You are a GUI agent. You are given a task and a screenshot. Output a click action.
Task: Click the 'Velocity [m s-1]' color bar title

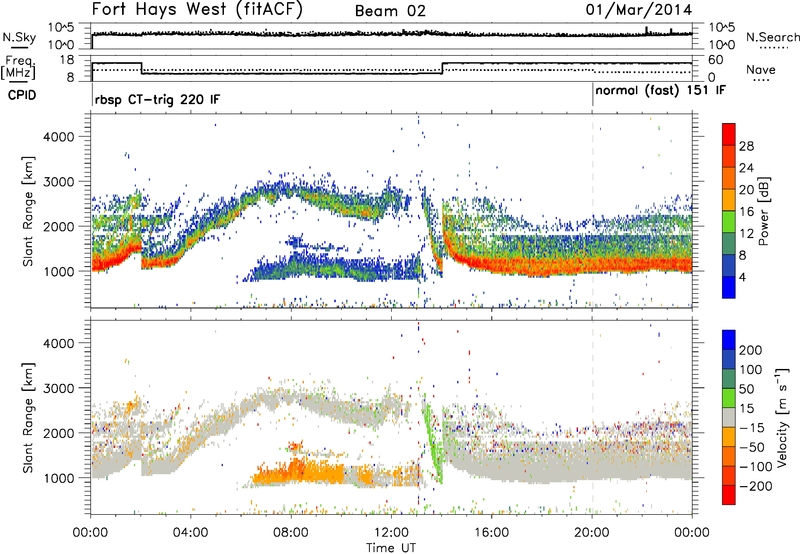782,417
